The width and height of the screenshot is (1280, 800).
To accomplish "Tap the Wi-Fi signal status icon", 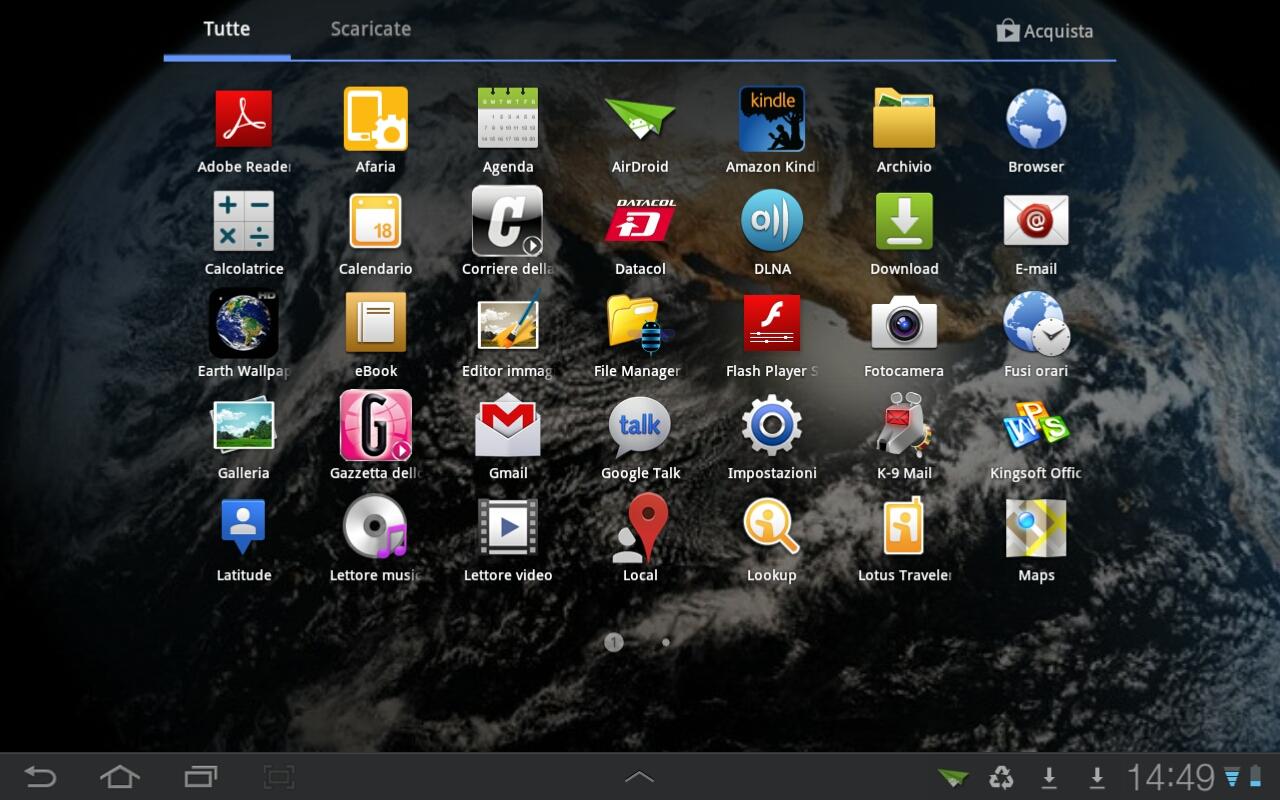I will [1232, 777].
